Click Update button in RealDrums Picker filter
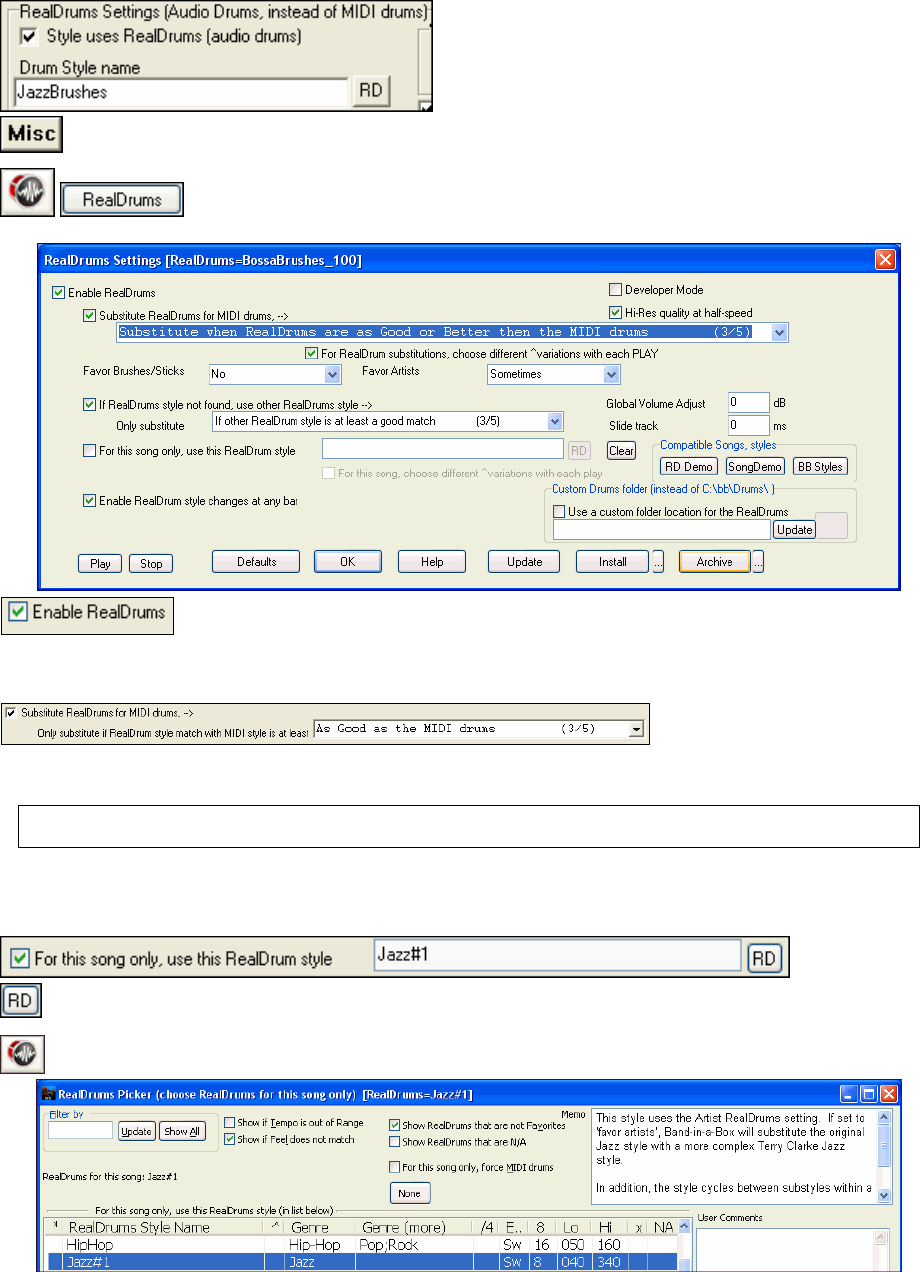This screenshot has height=1272, width=920. (x=137, y=1131)
